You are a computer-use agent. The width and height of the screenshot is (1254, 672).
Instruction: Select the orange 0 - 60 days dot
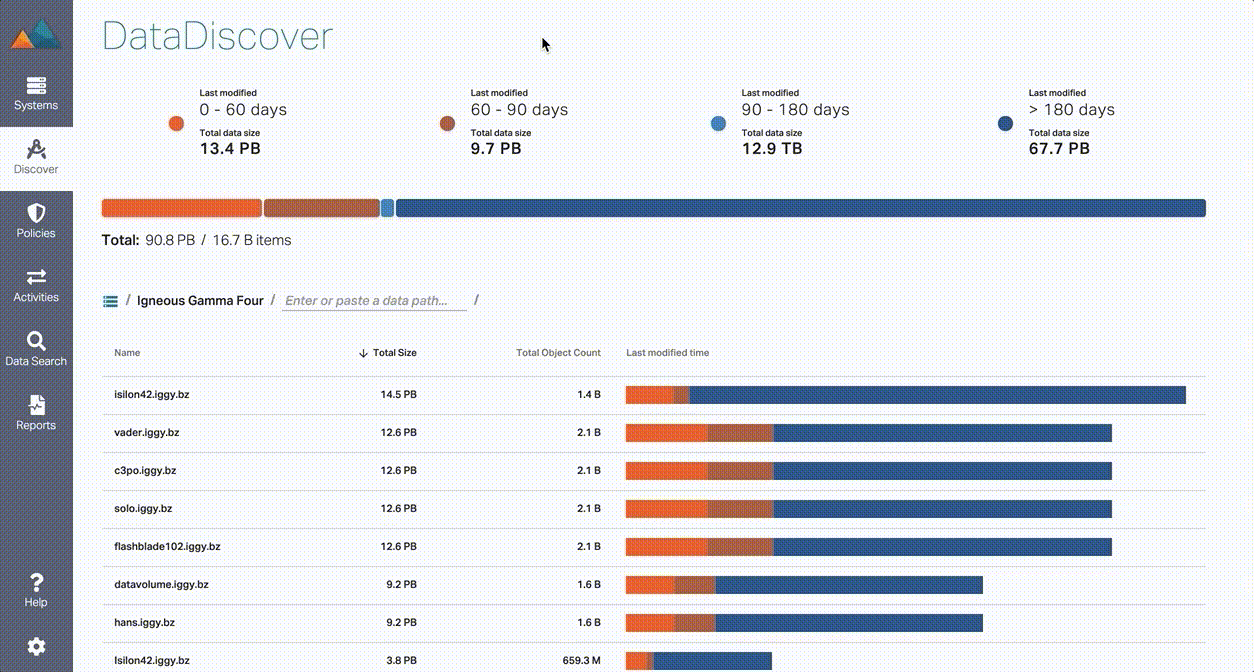(176, 124)
